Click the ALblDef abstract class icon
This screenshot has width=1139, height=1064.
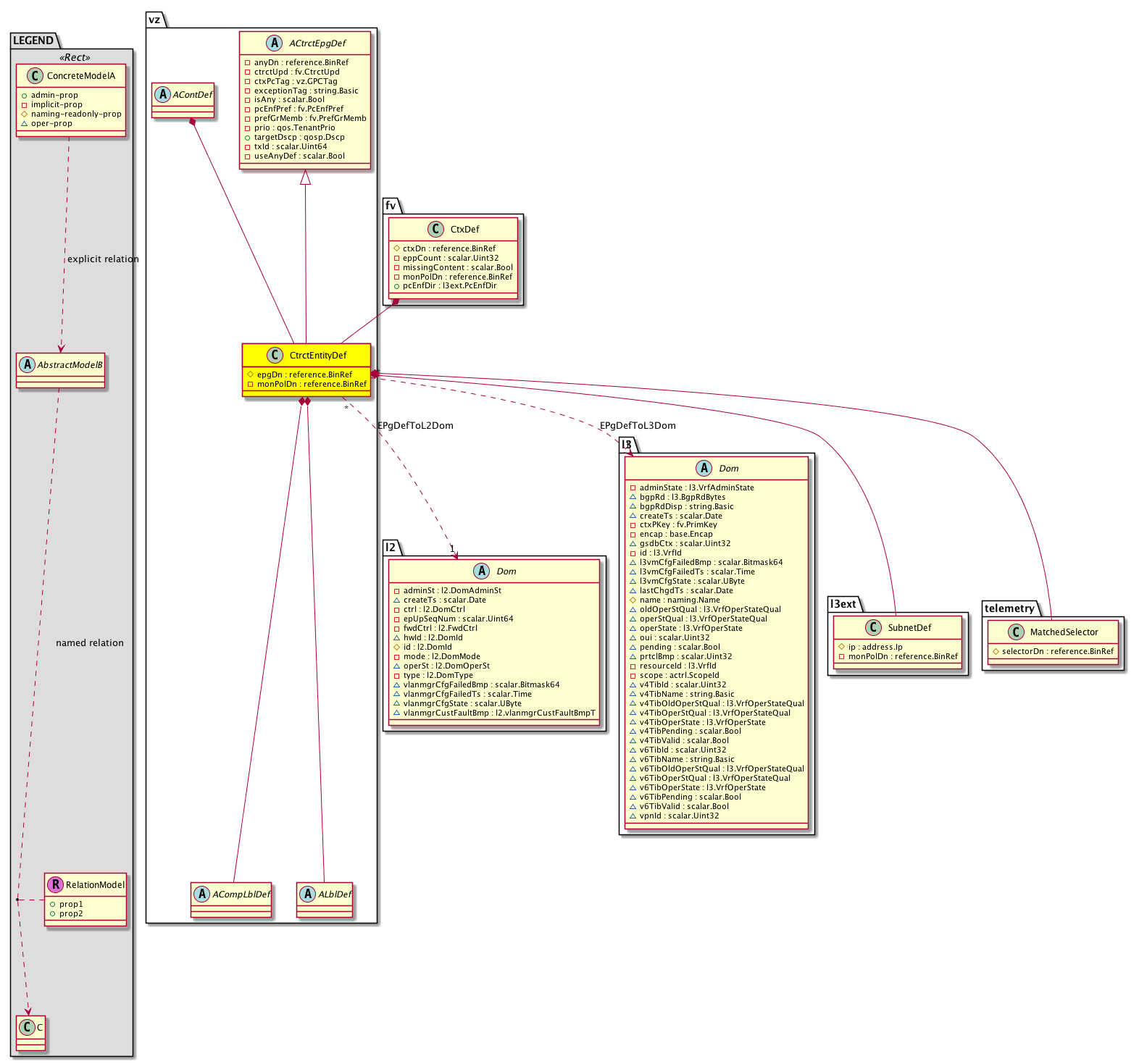pyautogui.click(x=308, y=895)
